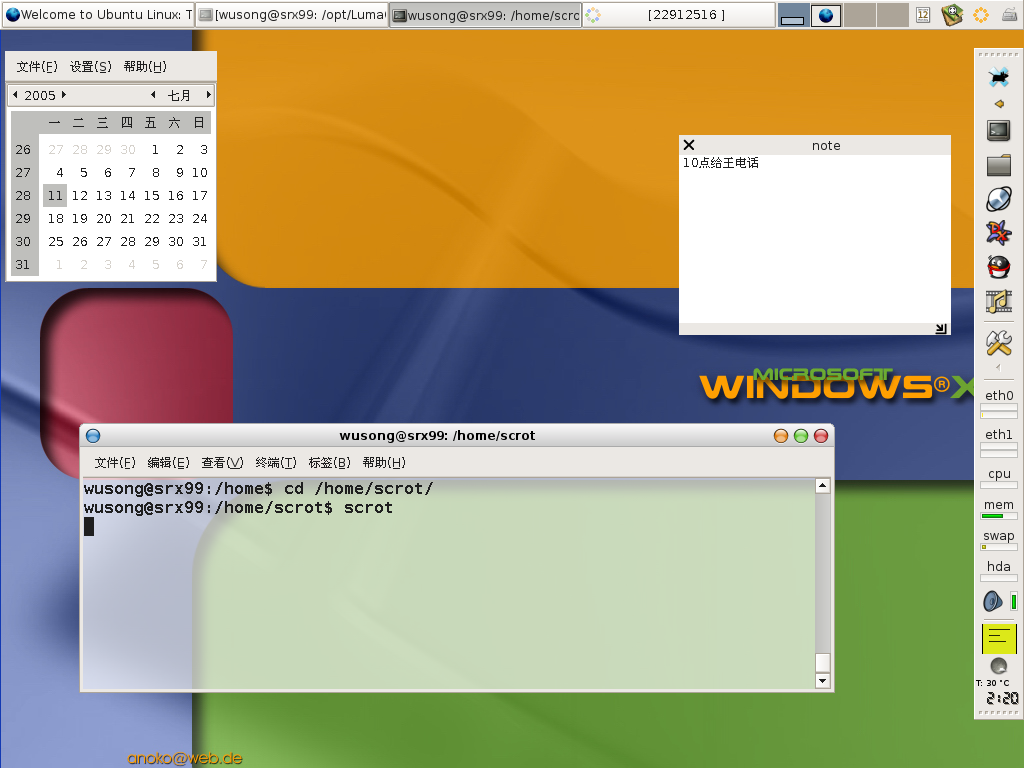Click the terminal text area with scrot command

(x=449, y=583)
